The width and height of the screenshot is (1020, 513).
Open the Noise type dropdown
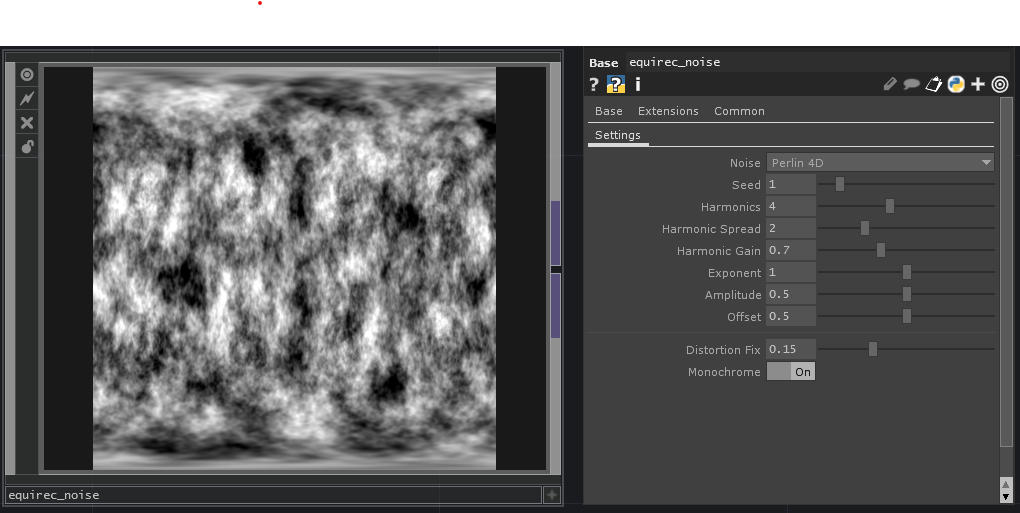pos(880,163)
